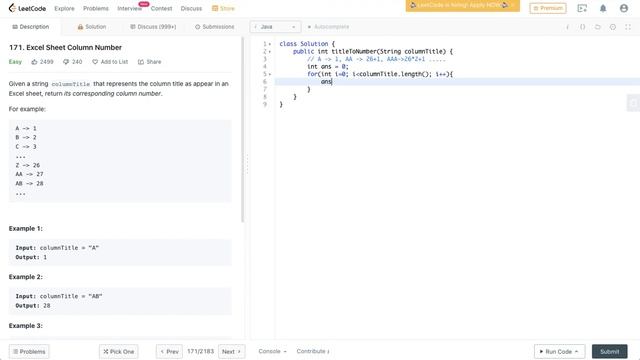The height and width of the screenshot is (360, 640).
Task: Open the playground icon in header
Action: pos(582,8)
